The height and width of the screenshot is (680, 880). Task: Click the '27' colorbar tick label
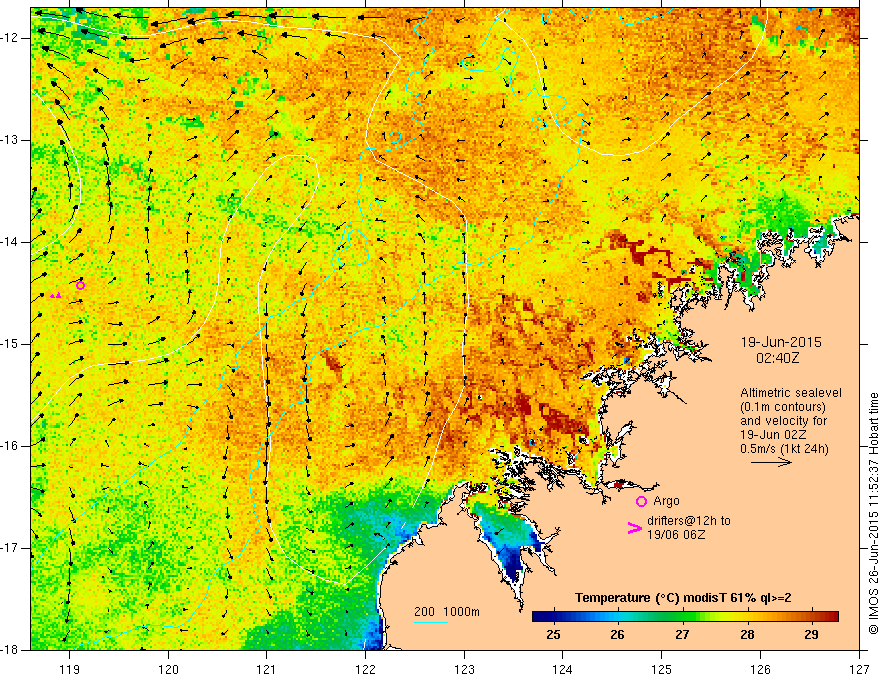[x=682, y=635]
